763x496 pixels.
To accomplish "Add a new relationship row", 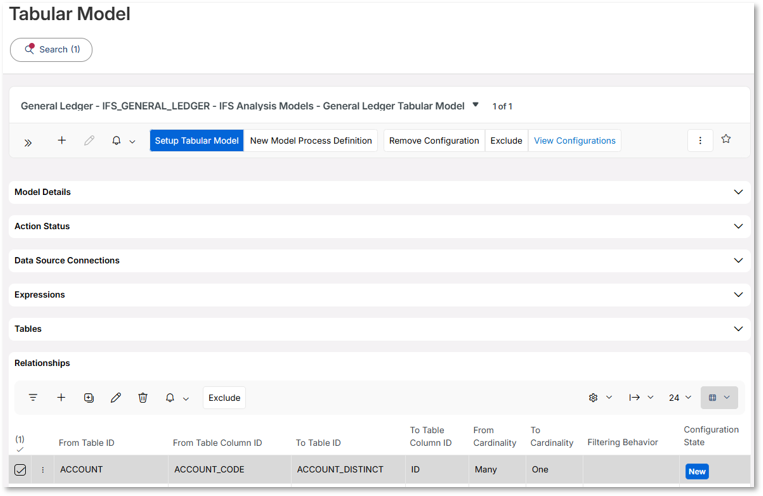I will (61, 398).
